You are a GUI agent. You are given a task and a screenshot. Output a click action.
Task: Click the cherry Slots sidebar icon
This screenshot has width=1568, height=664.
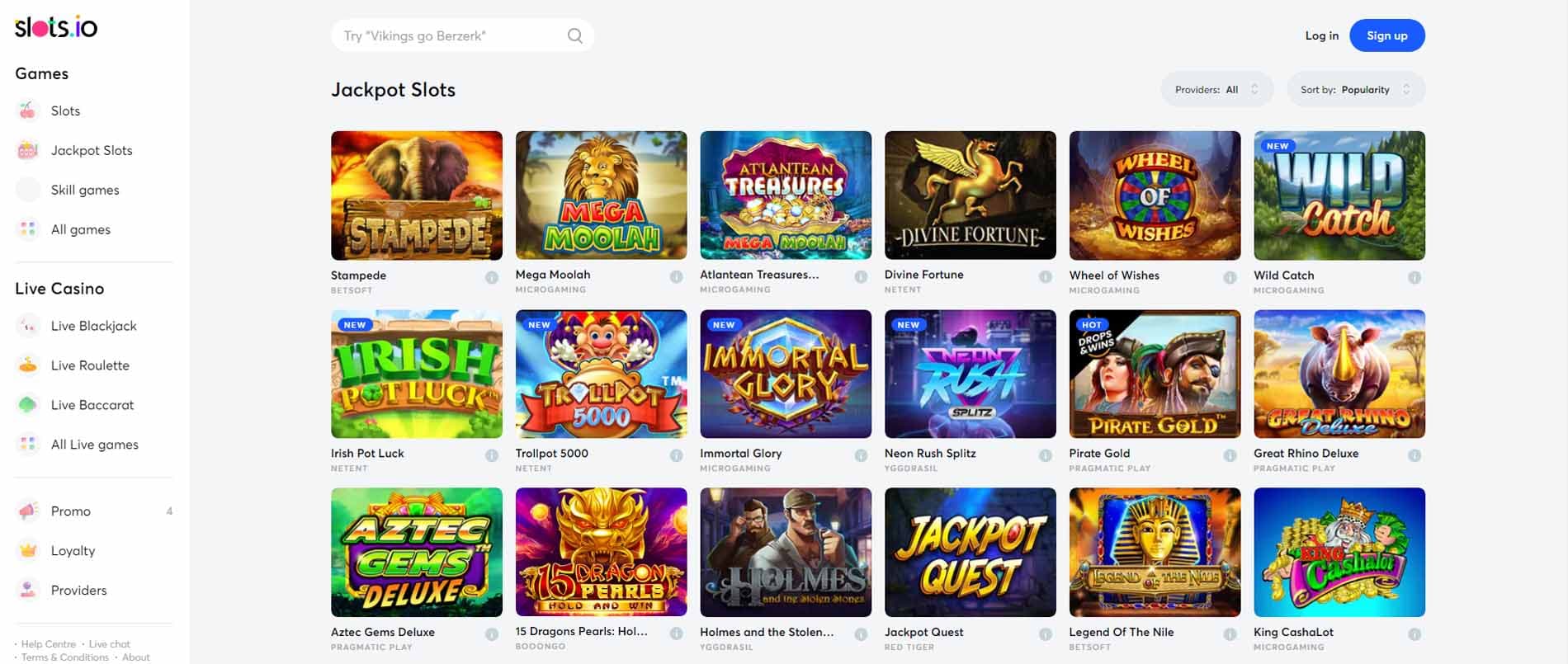pyautogui.click(x=28, y=111)
